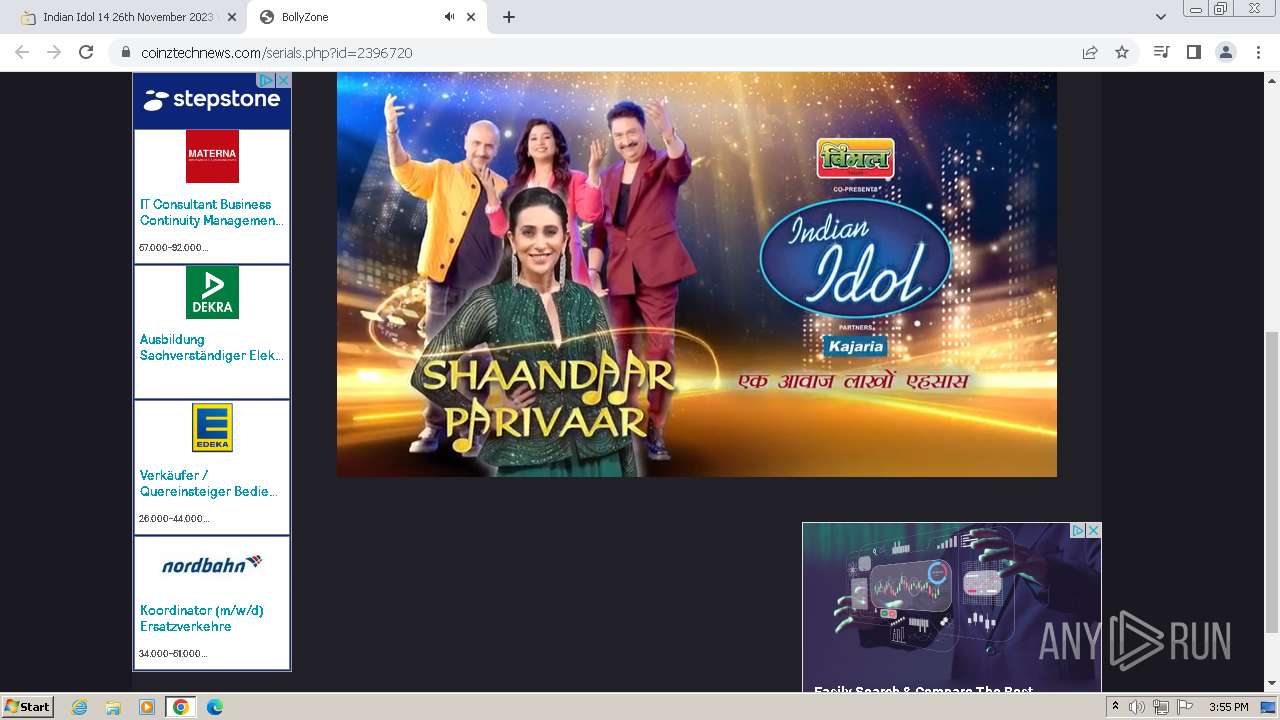Go forward to next page
Viewport: 1280px width, 720px height.
(54, 52)
